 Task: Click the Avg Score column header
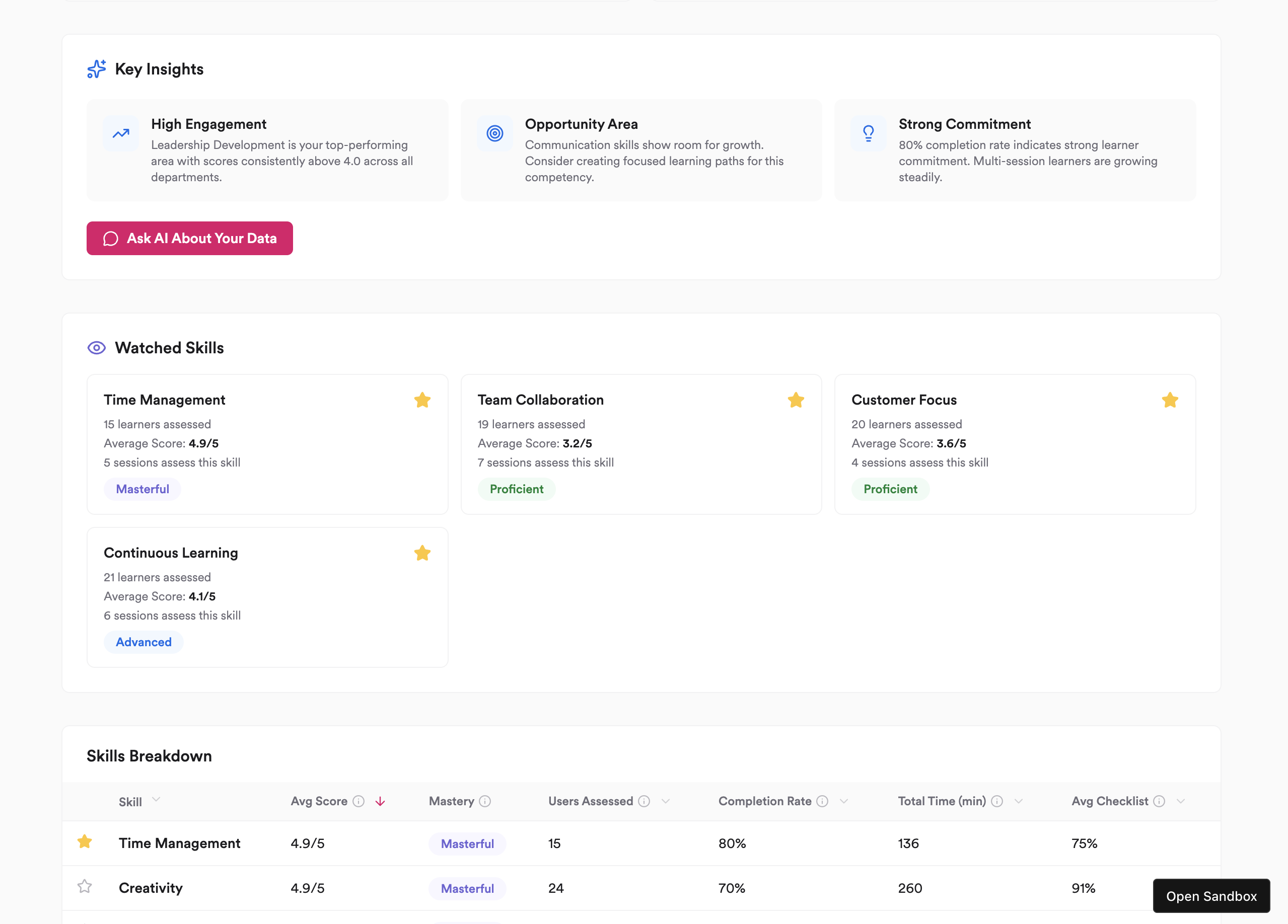(x=319, y=801)
